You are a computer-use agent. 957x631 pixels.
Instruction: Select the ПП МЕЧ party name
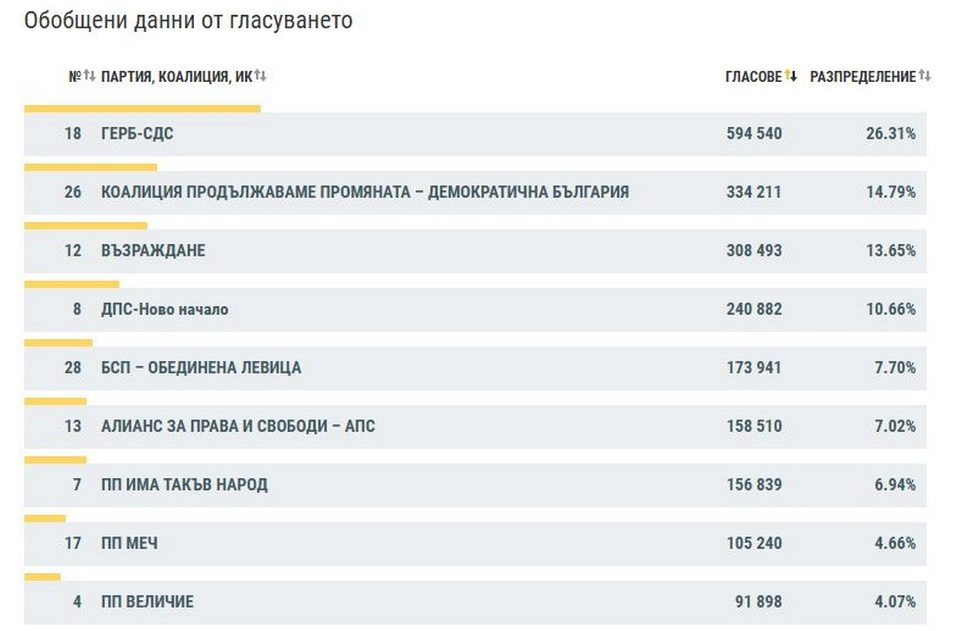(129, 544)
